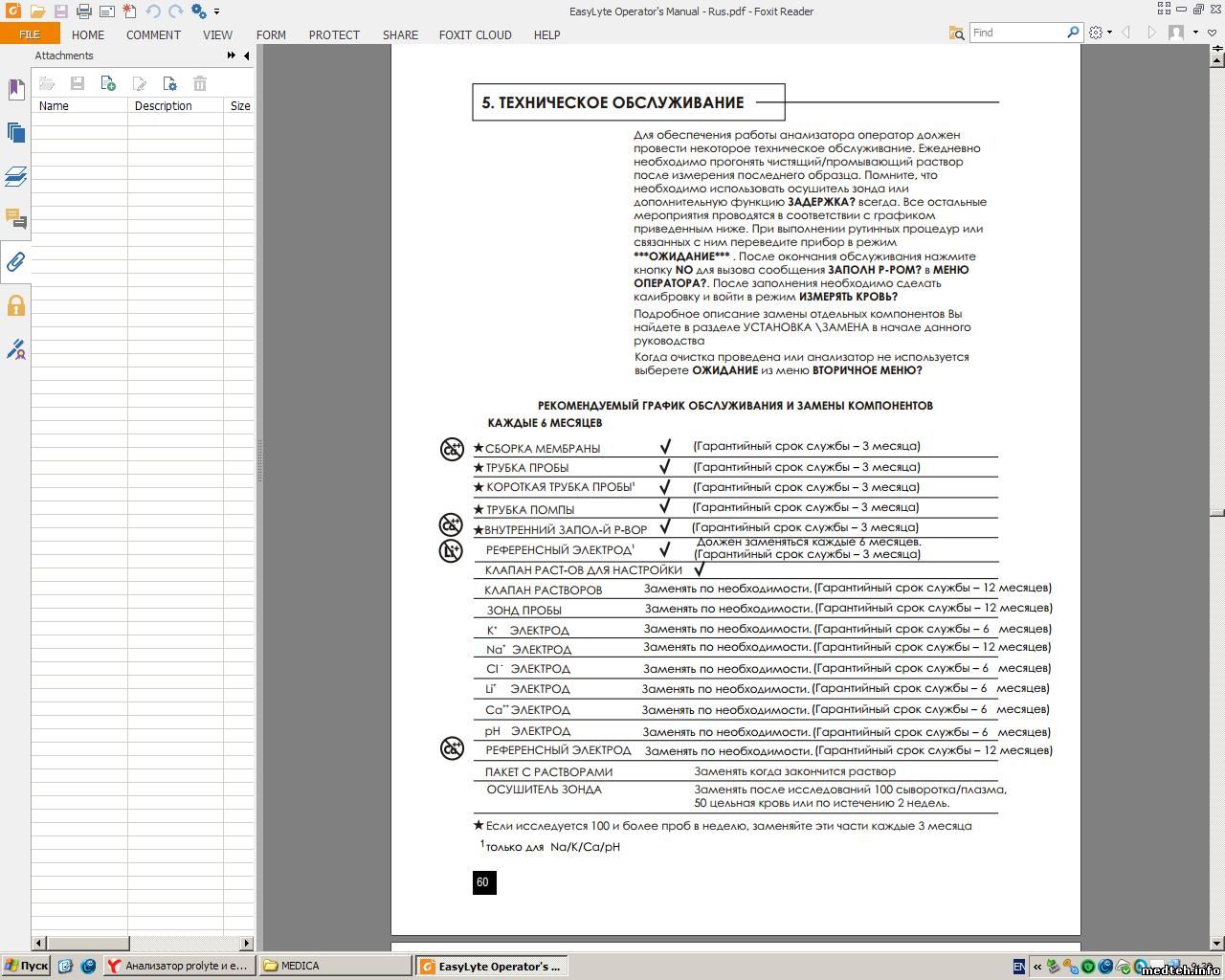
Task: Collapse the Attachments navigation panel
Action: [x=247, y=56]
